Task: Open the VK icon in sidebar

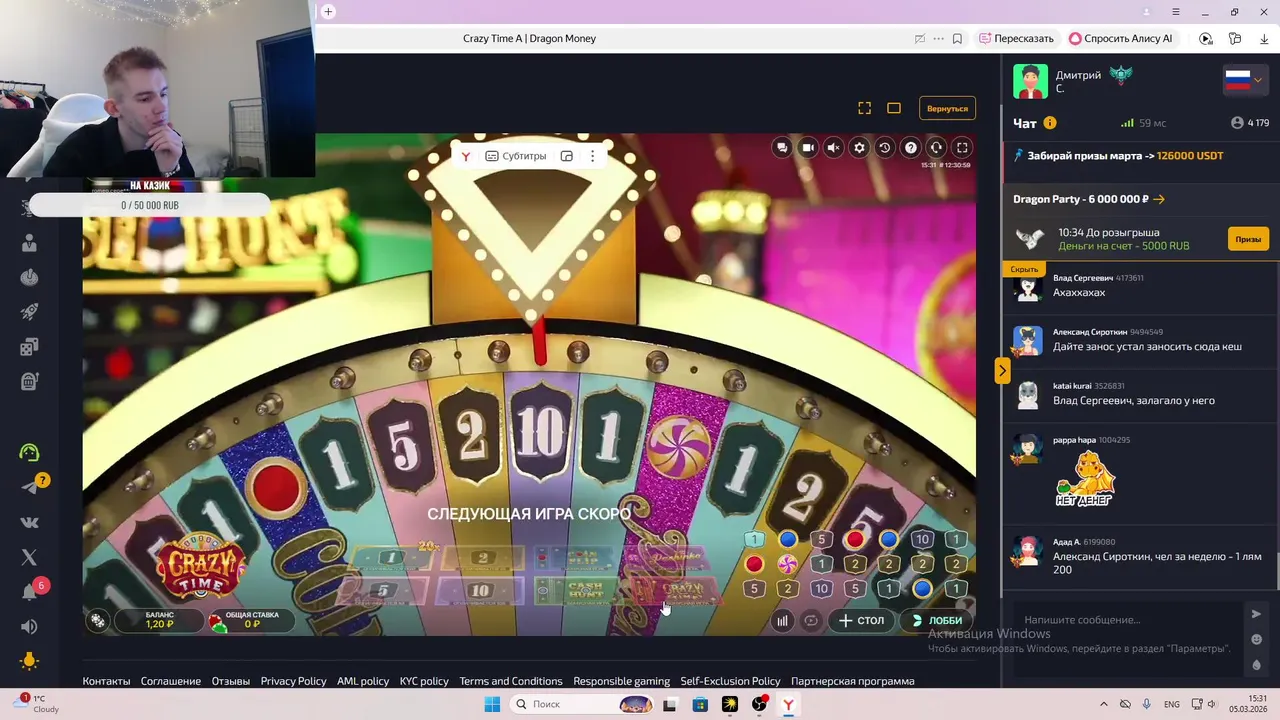Action: click(29, 522)
